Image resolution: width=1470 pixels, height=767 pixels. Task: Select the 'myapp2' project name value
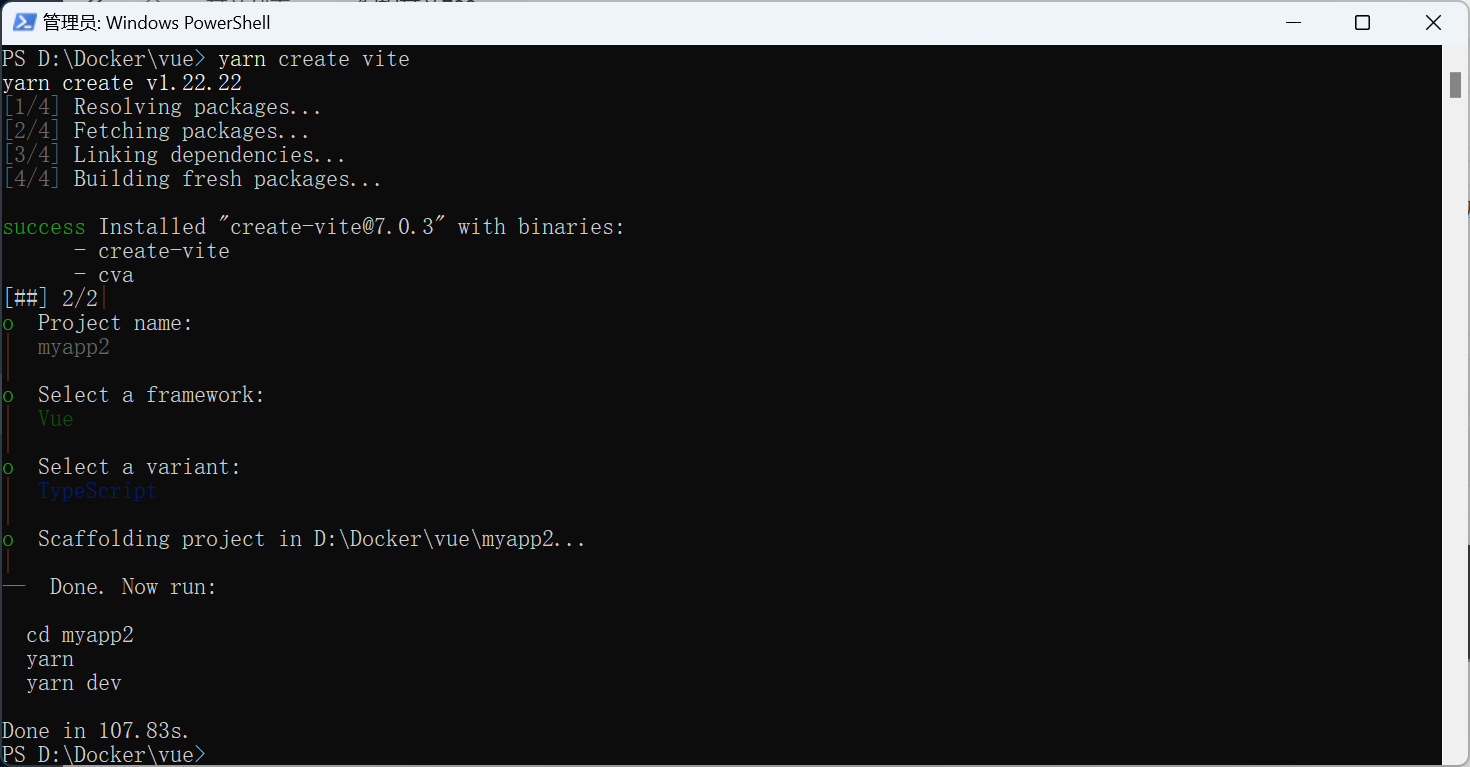coord(74,347)
